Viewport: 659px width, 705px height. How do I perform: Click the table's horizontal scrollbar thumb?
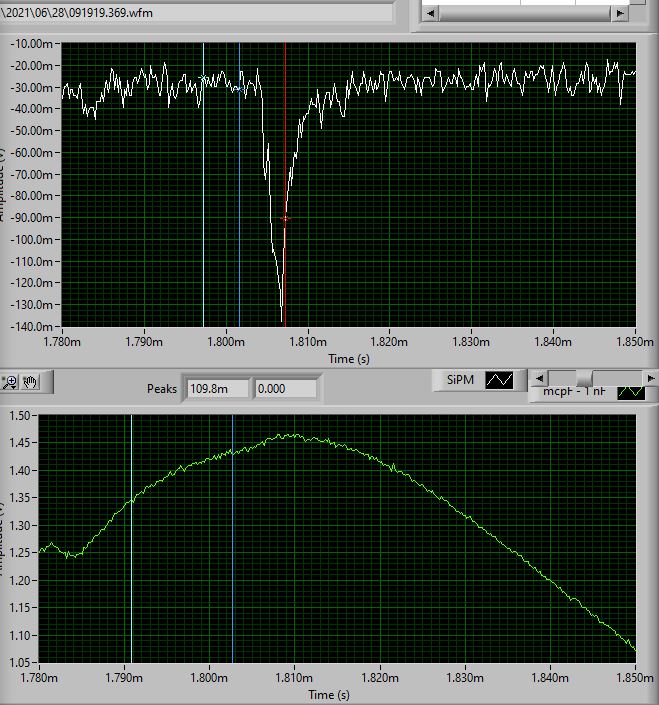525,13
